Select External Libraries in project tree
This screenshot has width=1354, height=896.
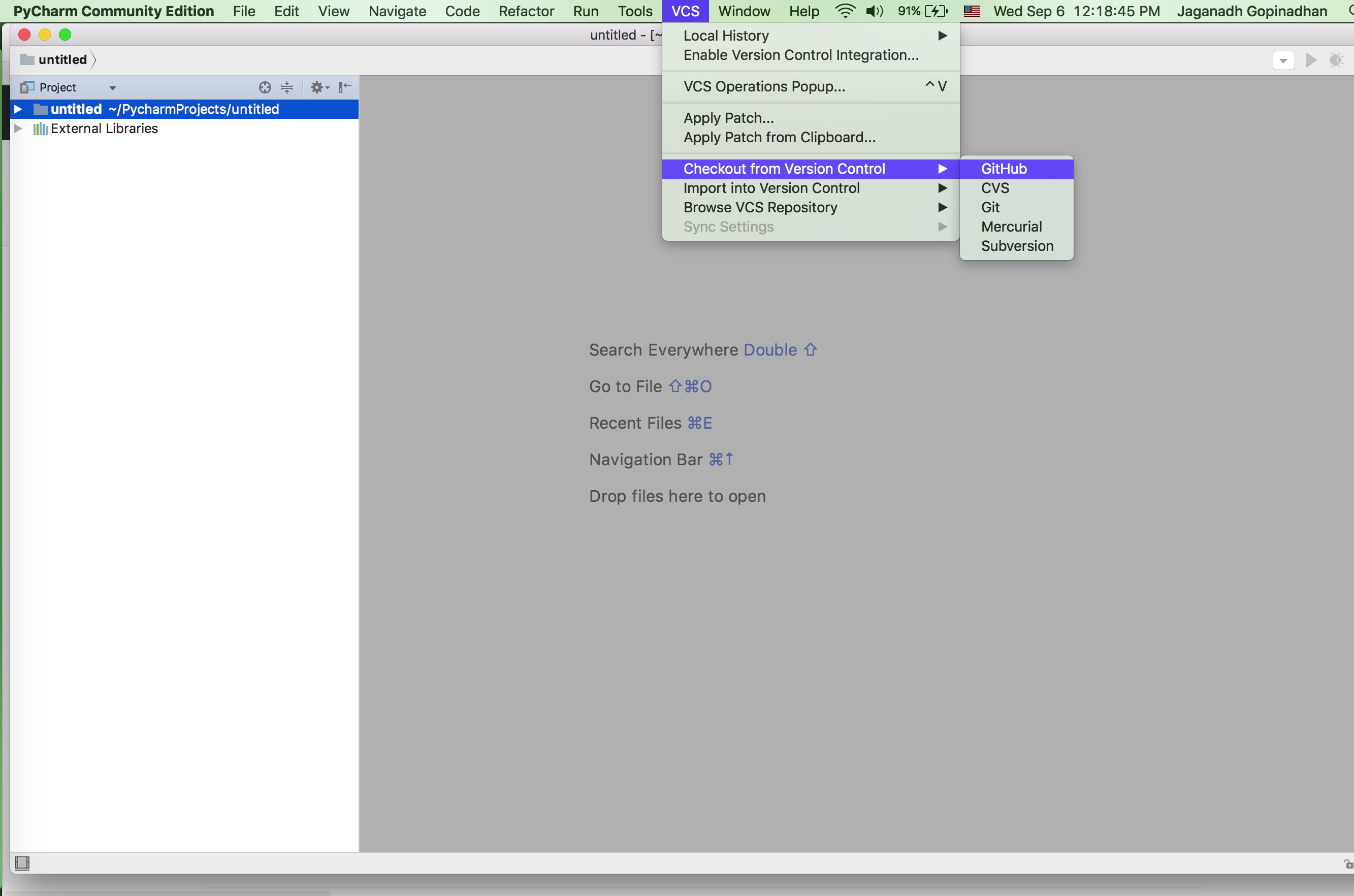[x=104, y=129]
